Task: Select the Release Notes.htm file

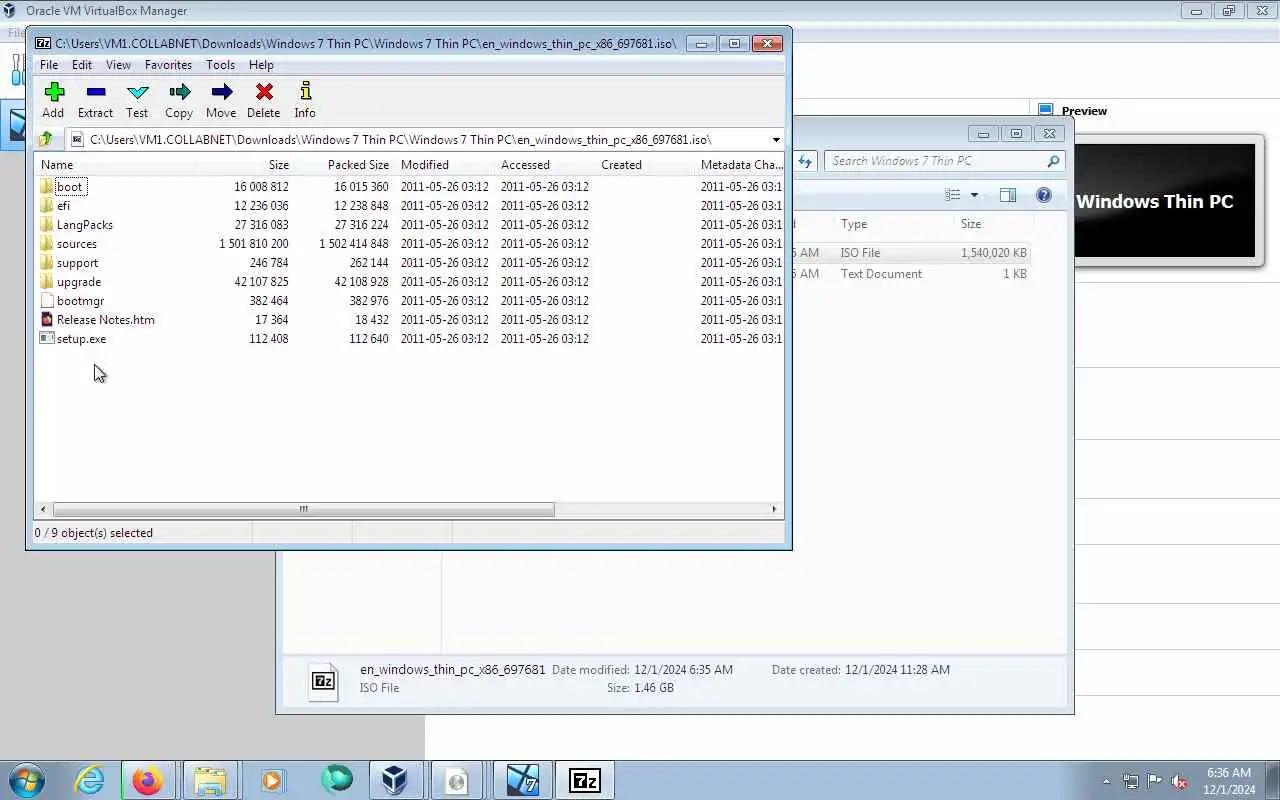Action: click(x=105, y=320)
